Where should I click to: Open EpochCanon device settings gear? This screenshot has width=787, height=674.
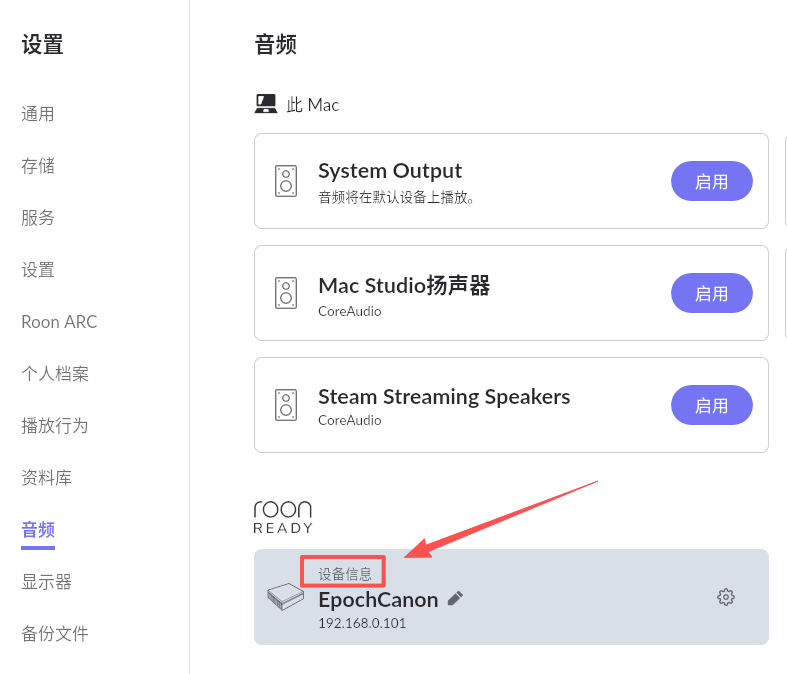(x=726, y=597)
